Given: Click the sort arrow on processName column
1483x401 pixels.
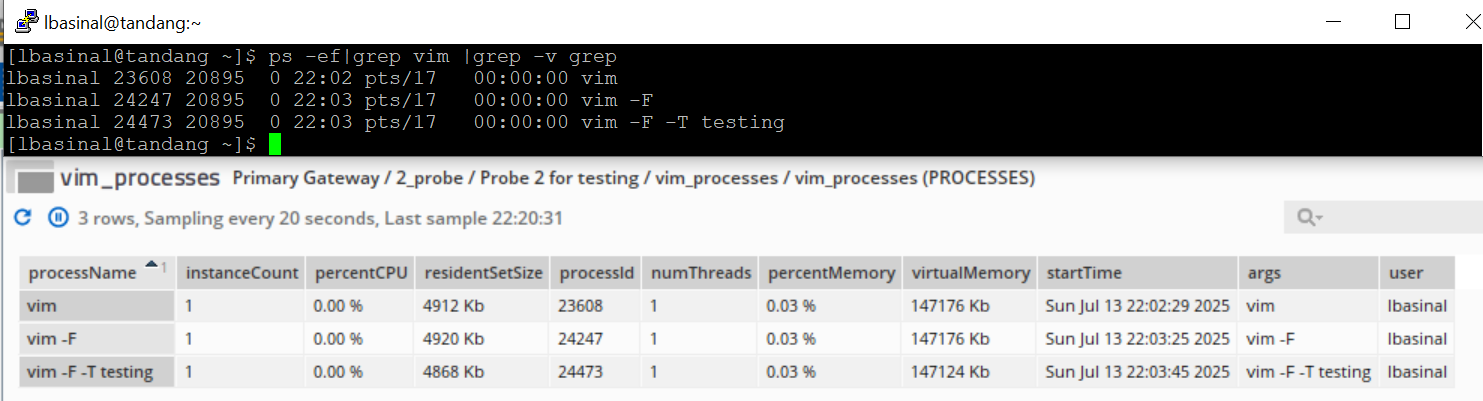Looking at the screenshot, I should pyautogui.click(x=153, y=266).
